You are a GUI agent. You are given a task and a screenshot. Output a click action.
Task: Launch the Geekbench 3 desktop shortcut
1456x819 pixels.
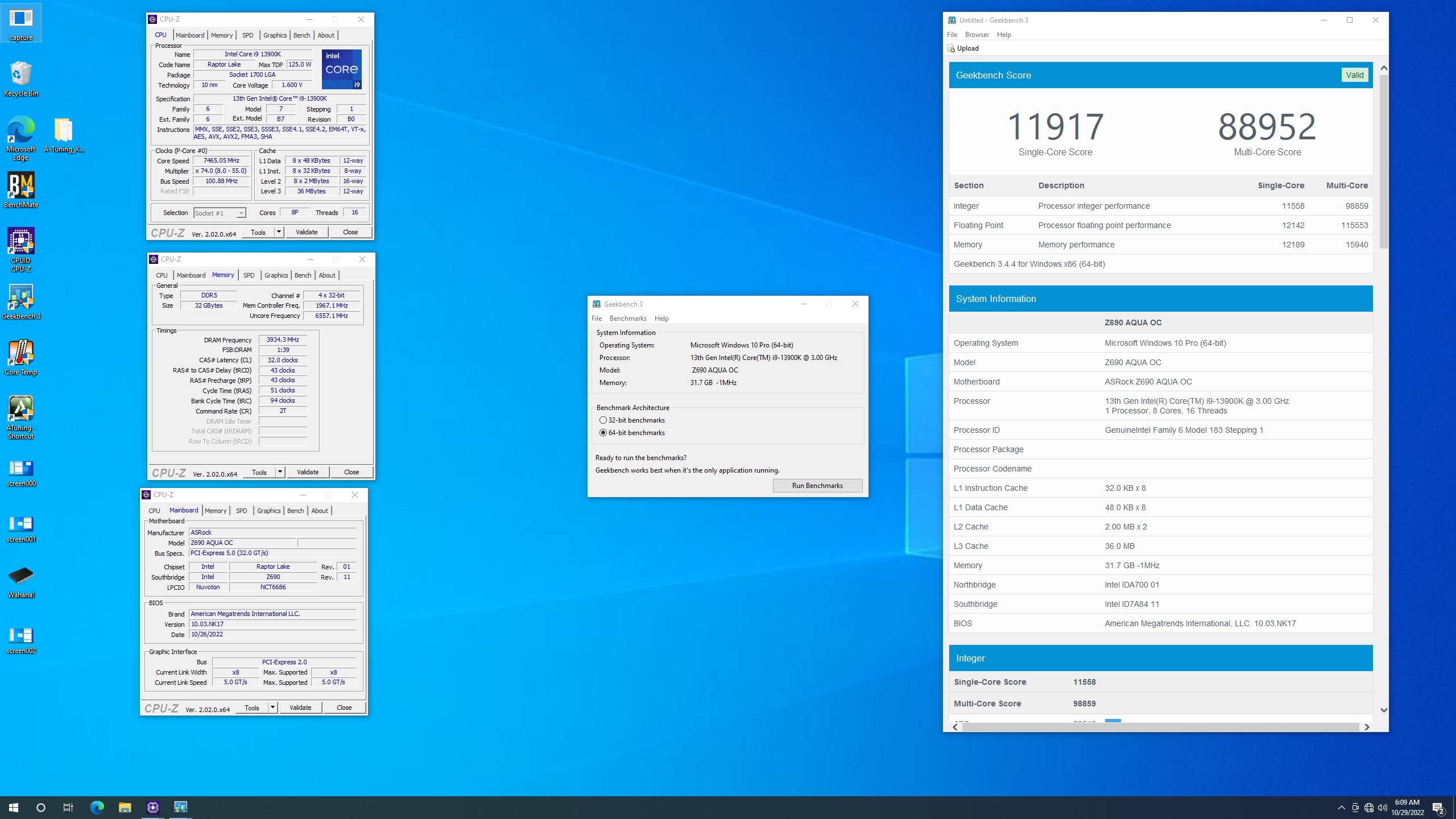(x=21, y=302)
